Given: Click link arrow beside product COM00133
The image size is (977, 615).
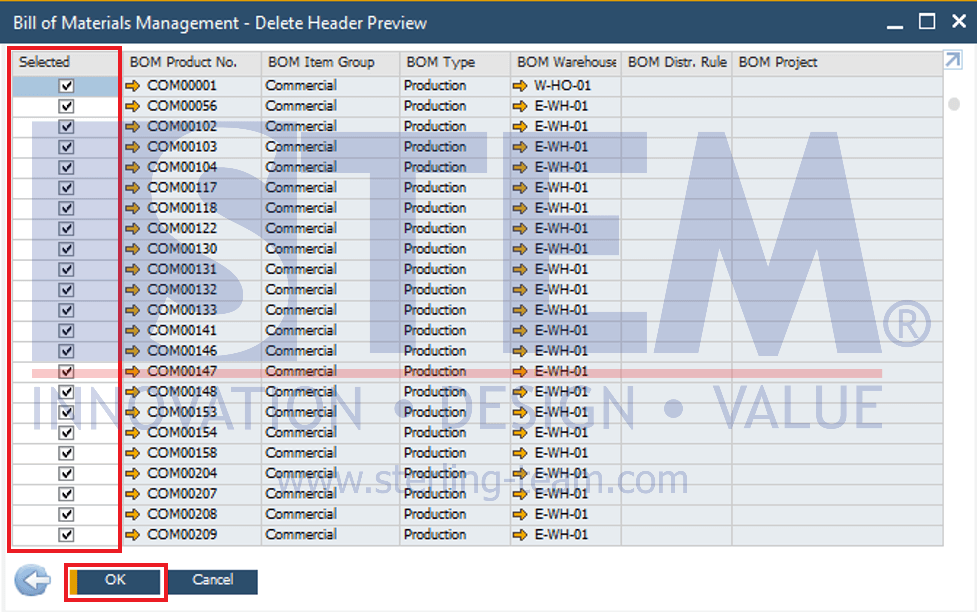Looking at the screenshot, I should pos(134,310).
